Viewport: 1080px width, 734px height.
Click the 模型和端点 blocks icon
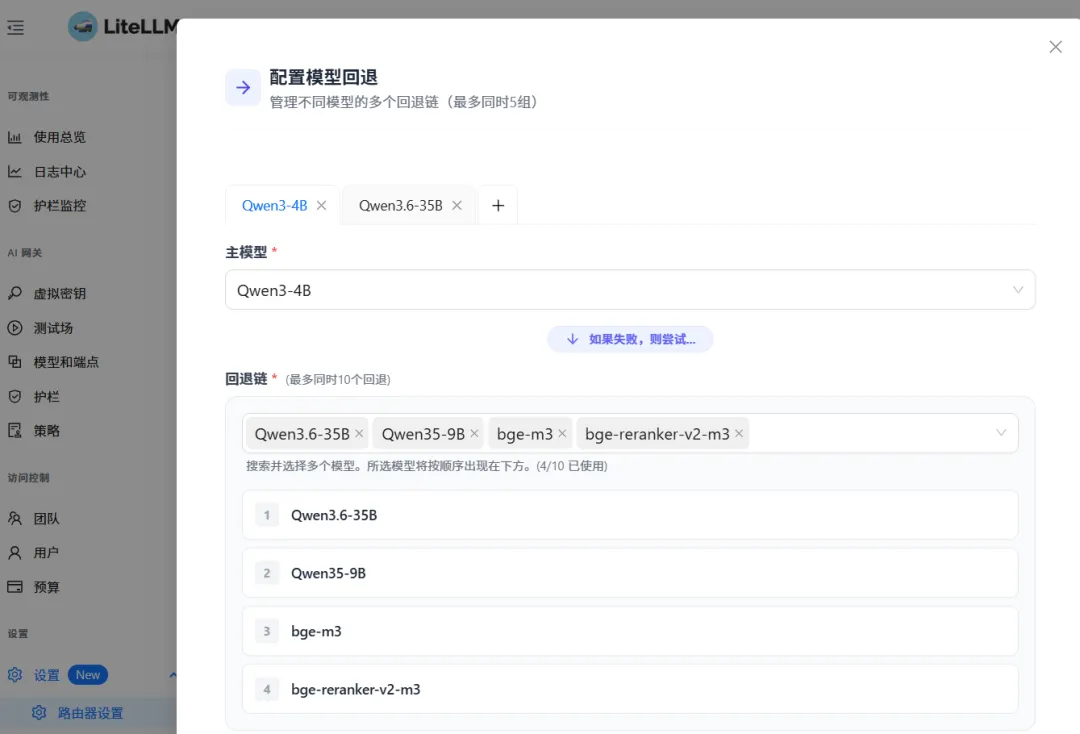[14, 361]
